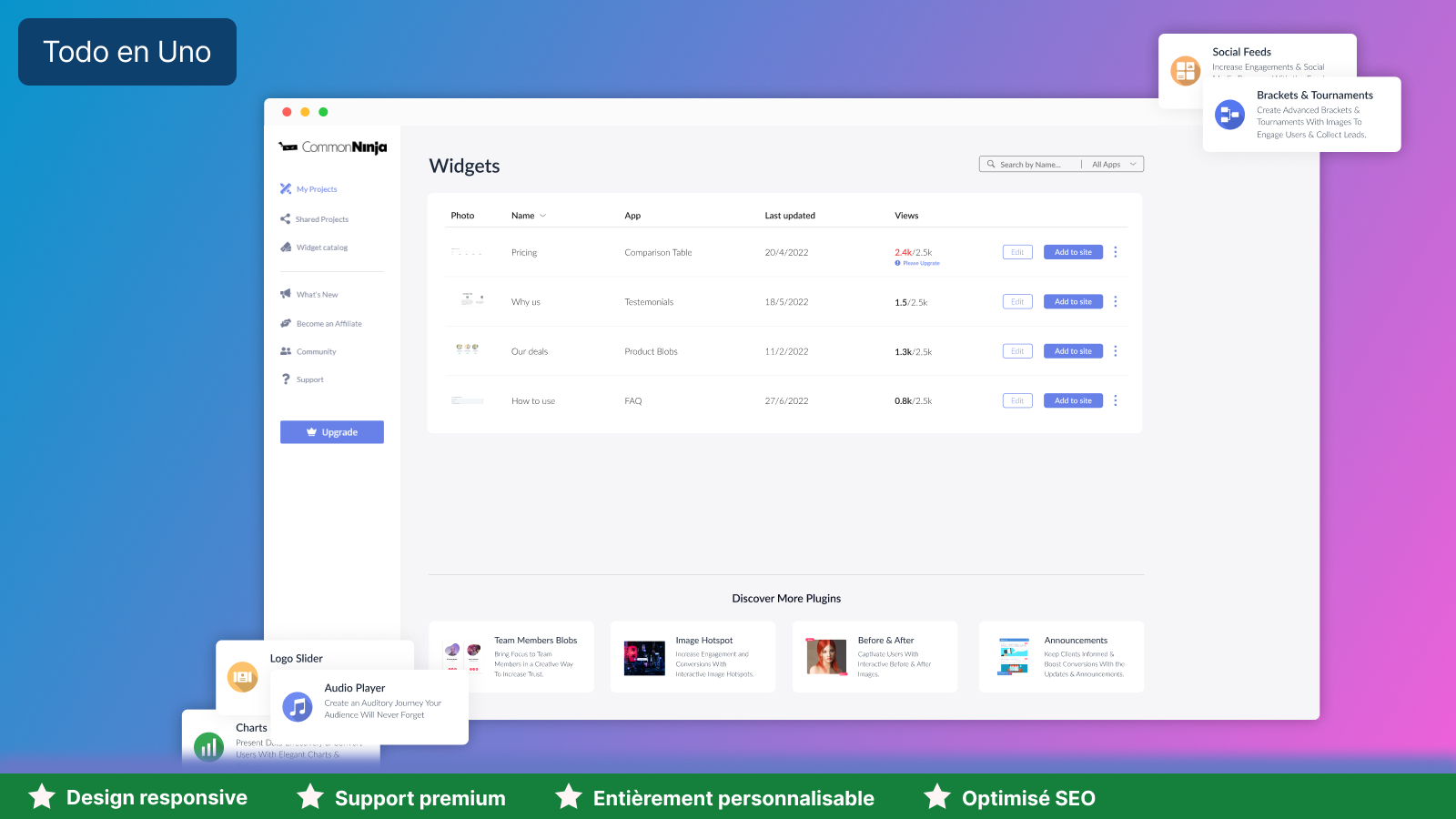Click the Image Hotspot thumbnail image

[644, 658]
